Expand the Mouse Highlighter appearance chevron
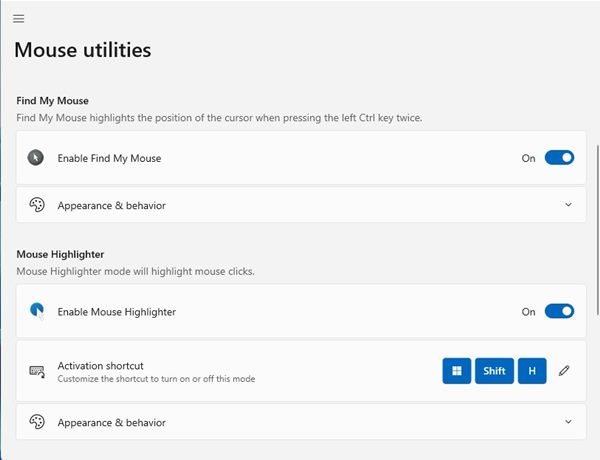Image resolution: width=600 pixels, height=460 pixels. coord(568,422)
